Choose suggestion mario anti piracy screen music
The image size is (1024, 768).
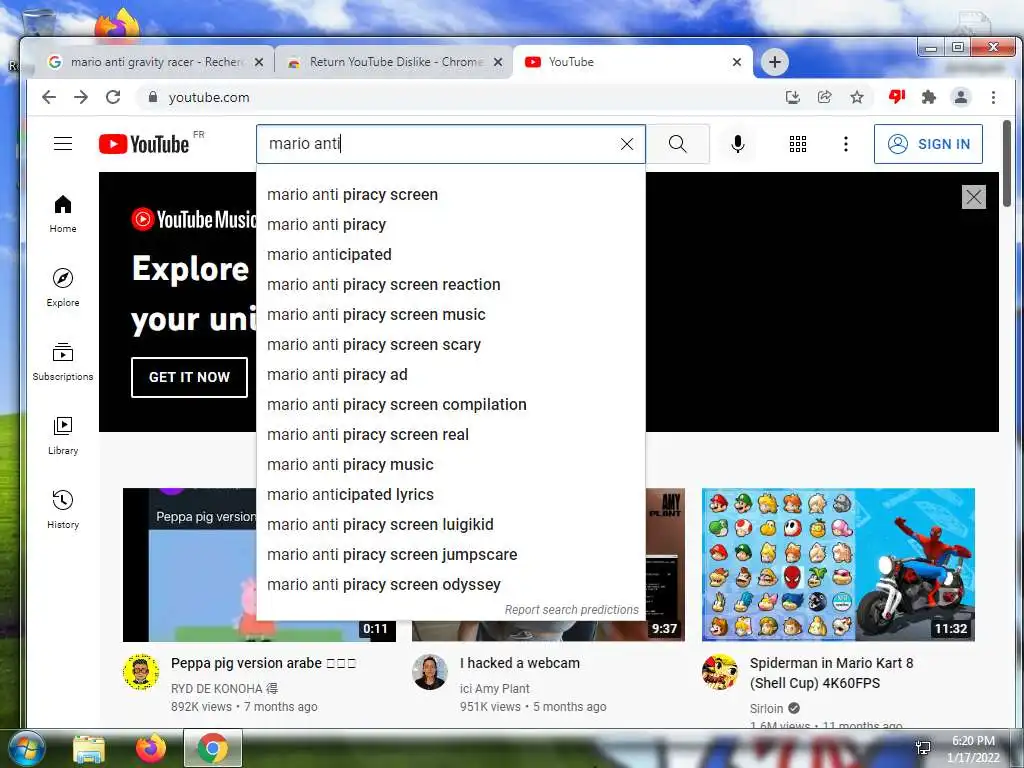pos(451,315)
